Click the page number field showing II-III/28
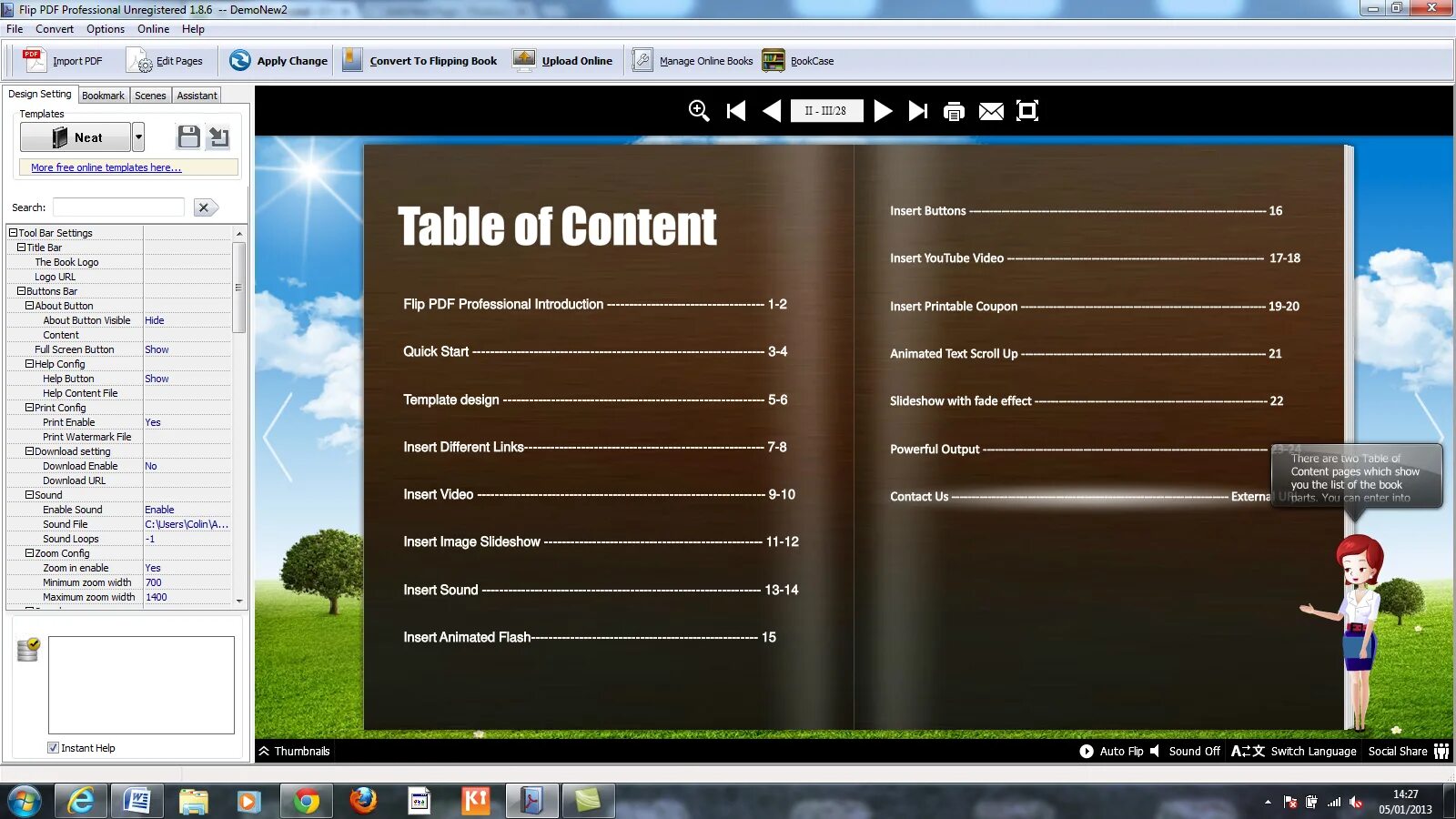 826,110
